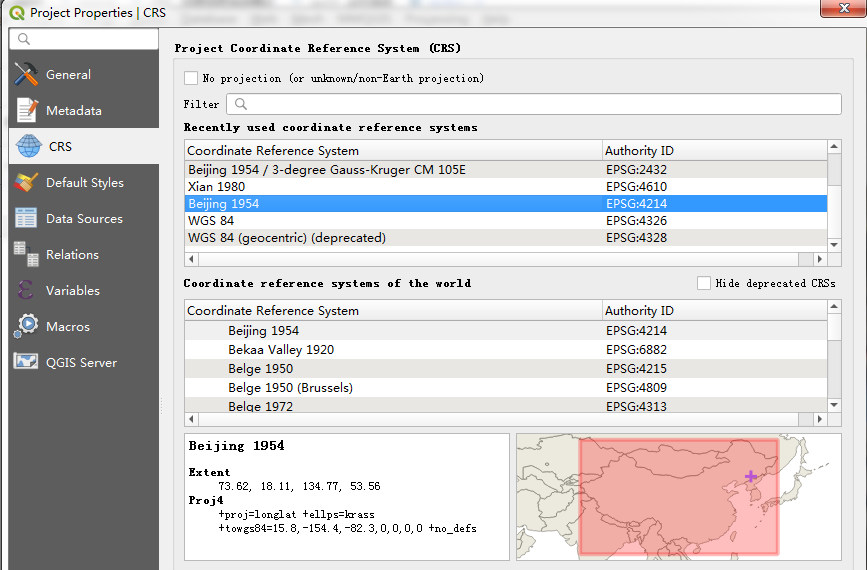Enable the No projection checkbox
The height and width of the screenshot is (570, 867).
coord(191,78)
